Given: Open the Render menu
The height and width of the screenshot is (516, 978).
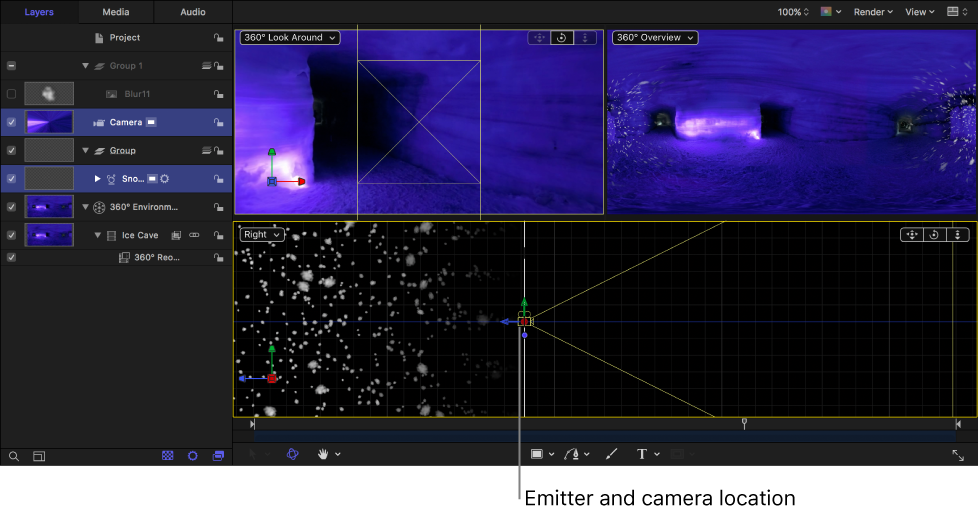Looking at the screenshot, I should pyautogui.click(x=873, y=12).
